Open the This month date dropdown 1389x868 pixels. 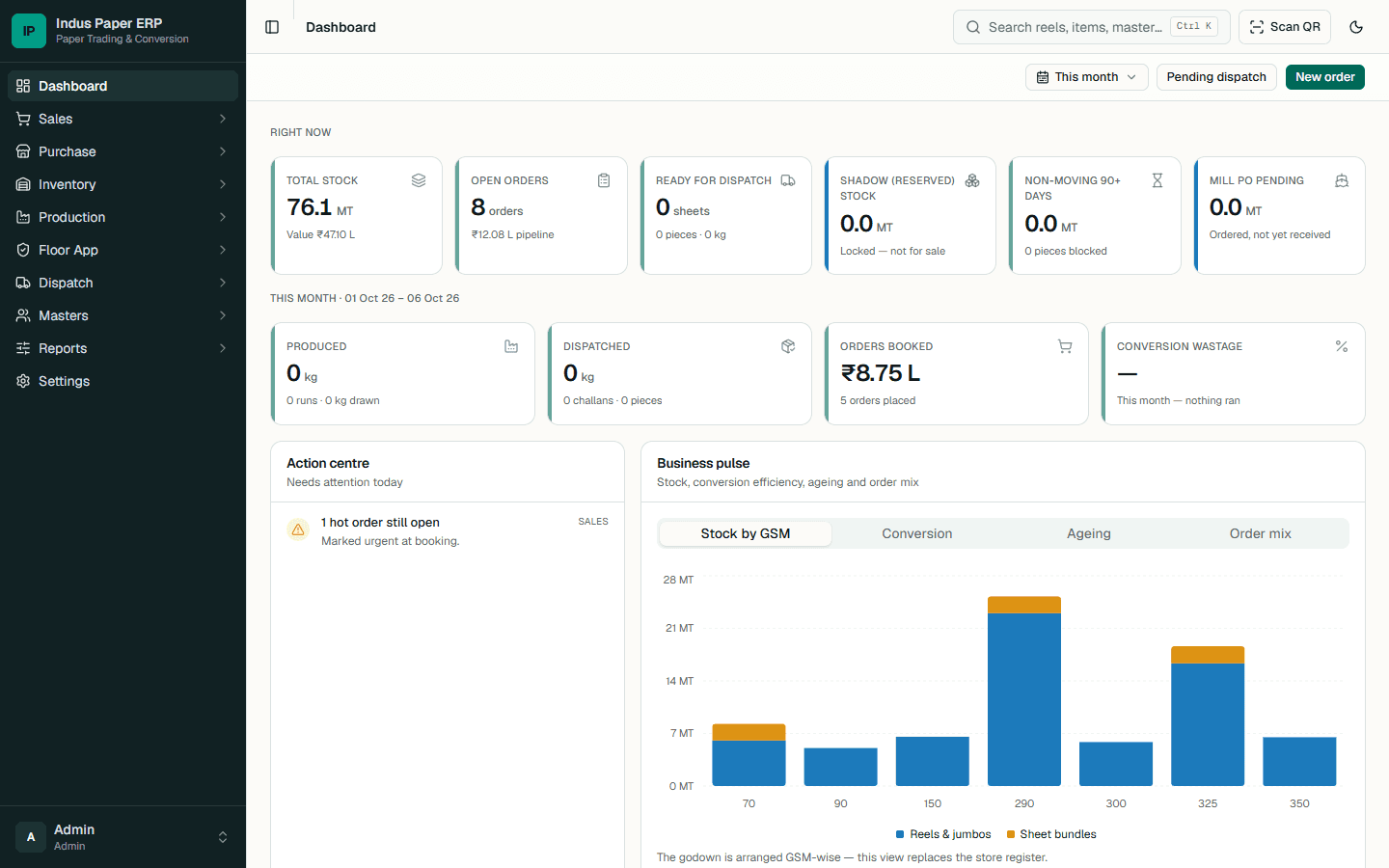[1087, 77]
